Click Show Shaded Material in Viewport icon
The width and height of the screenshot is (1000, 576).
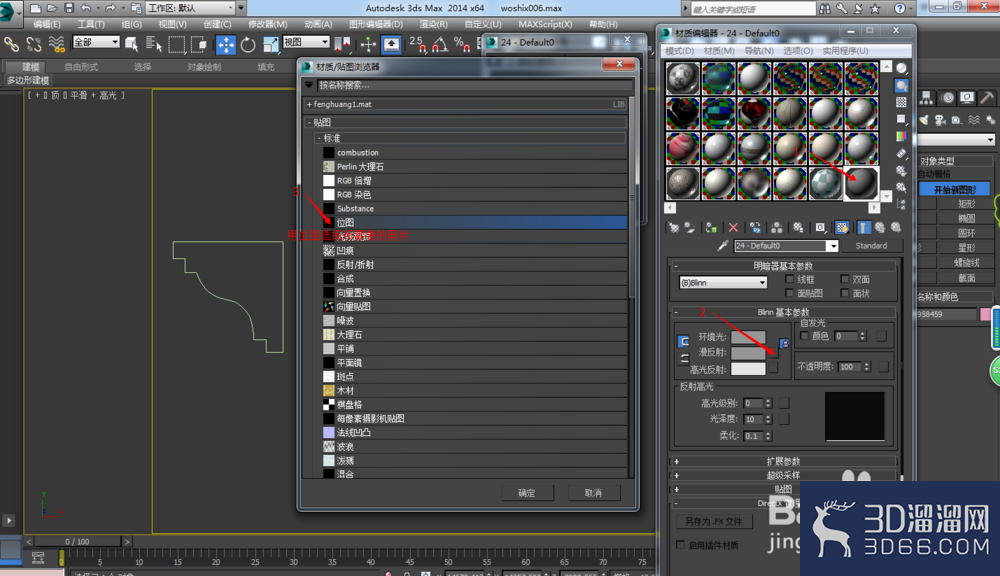[x=842, y=227]
